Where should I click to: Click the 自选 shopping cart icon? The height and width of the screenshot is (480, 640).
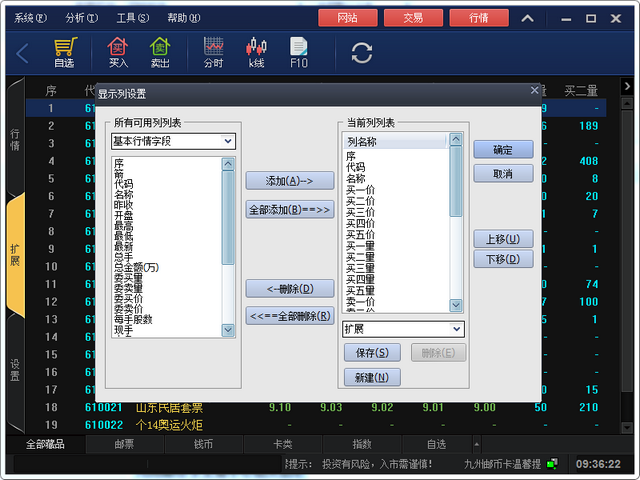(64, 52)
